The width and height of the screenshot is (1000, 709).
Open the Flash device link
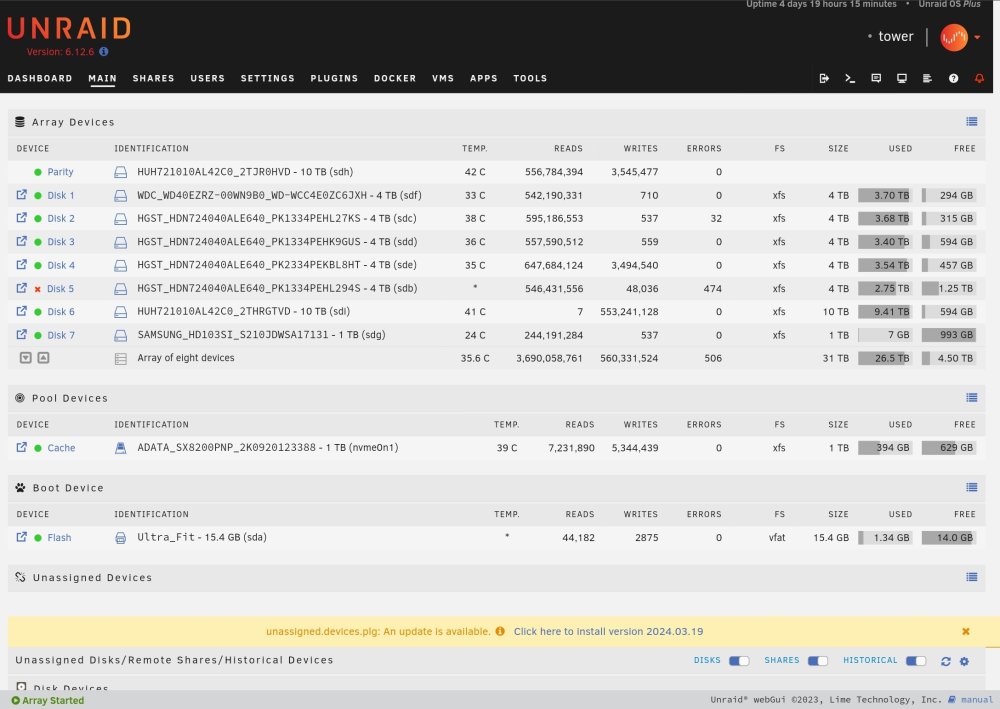pos(59,538)
